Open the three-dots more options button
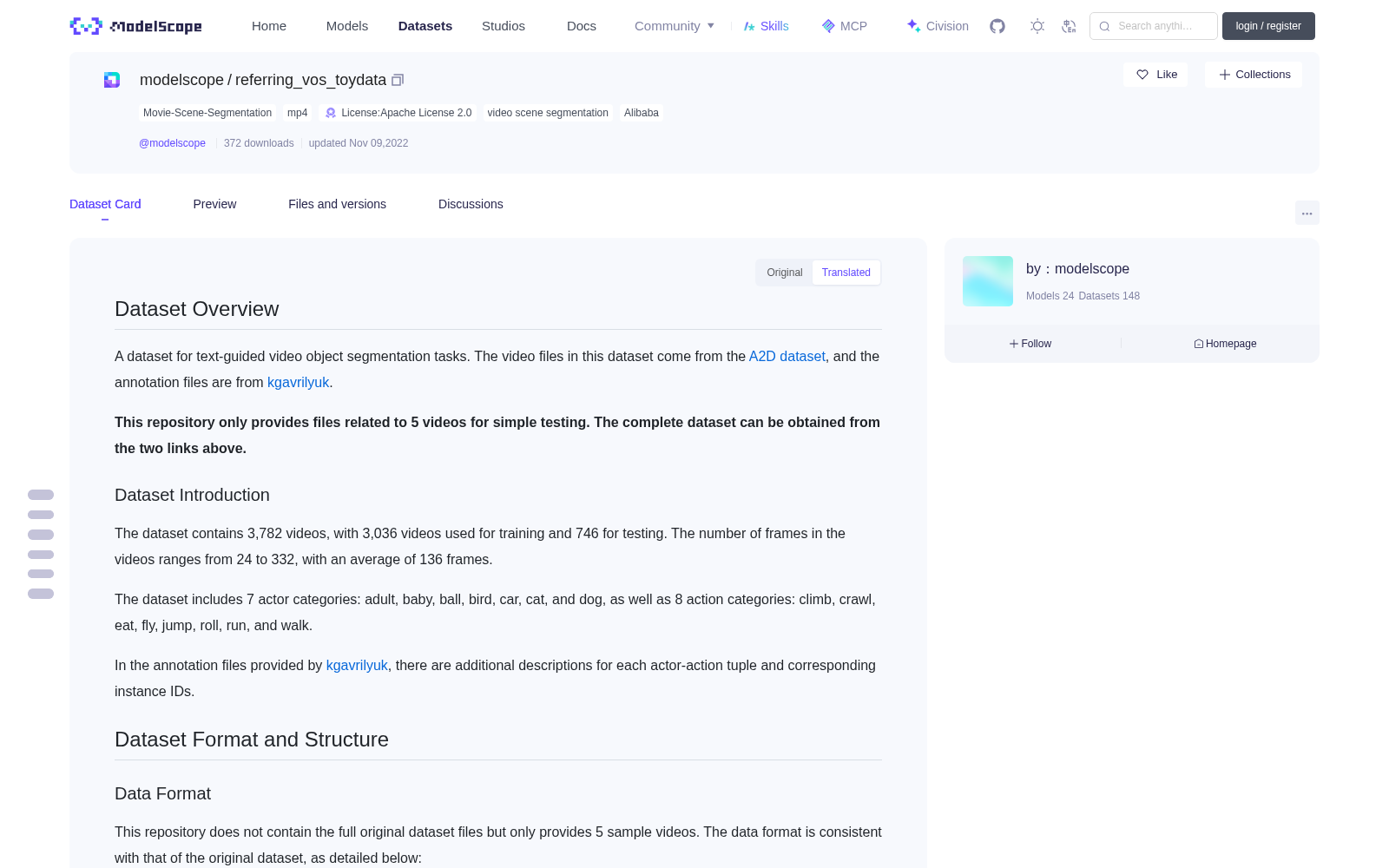 pyautogui.click(x=1307, y=213)
